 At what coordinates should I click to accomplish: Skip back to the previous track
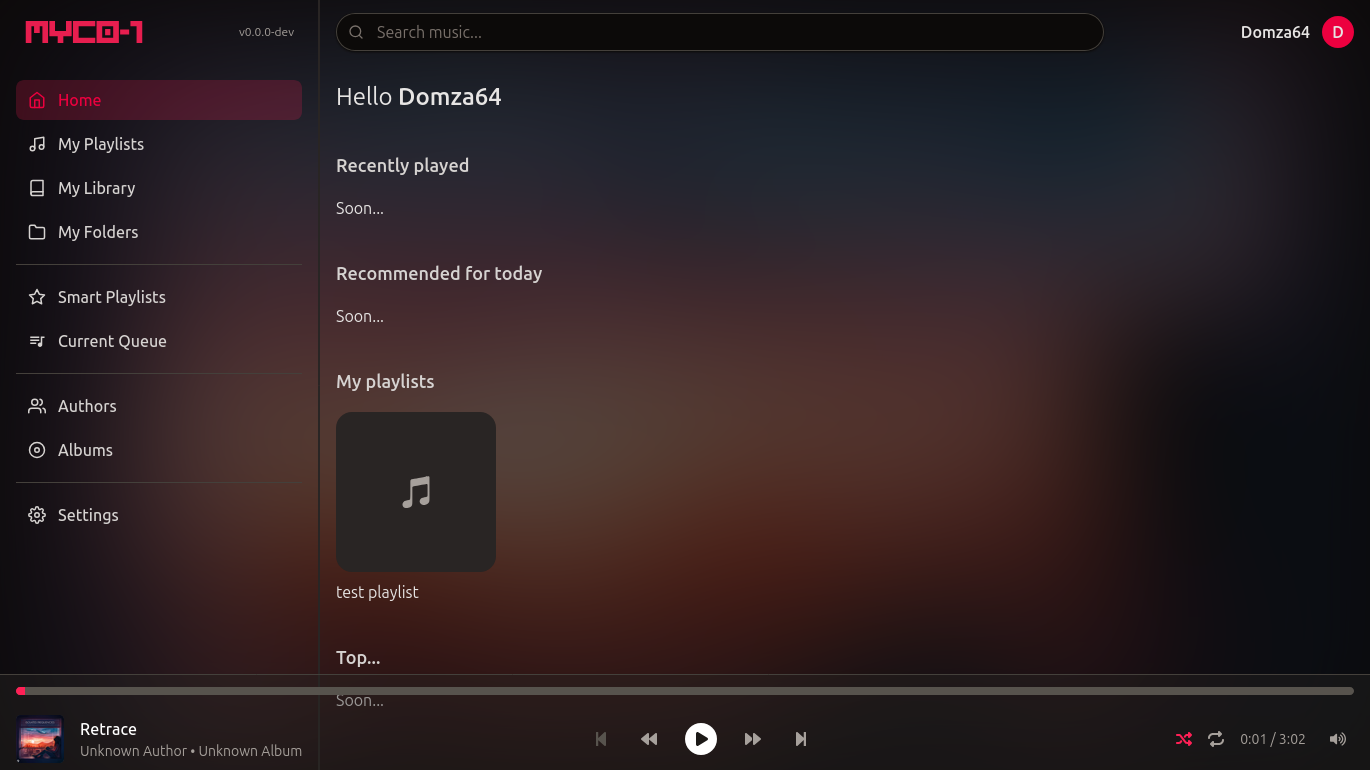(x=600, y=739)
